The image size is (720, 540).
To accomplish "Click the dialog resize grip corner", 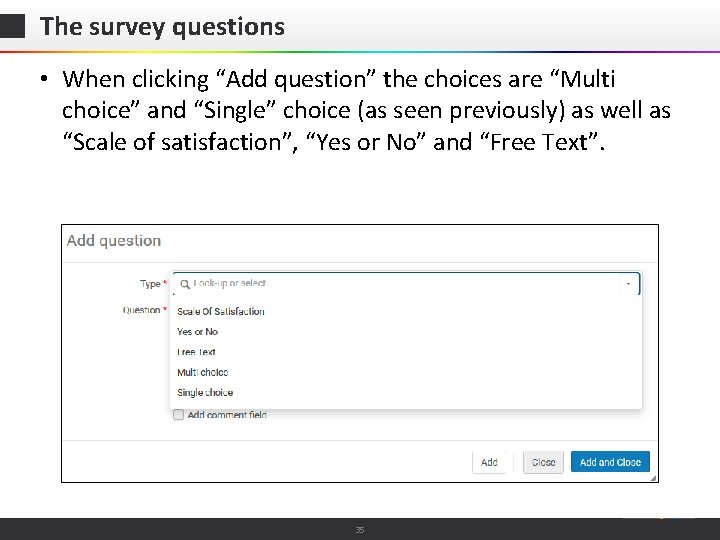I will [654, 478].
